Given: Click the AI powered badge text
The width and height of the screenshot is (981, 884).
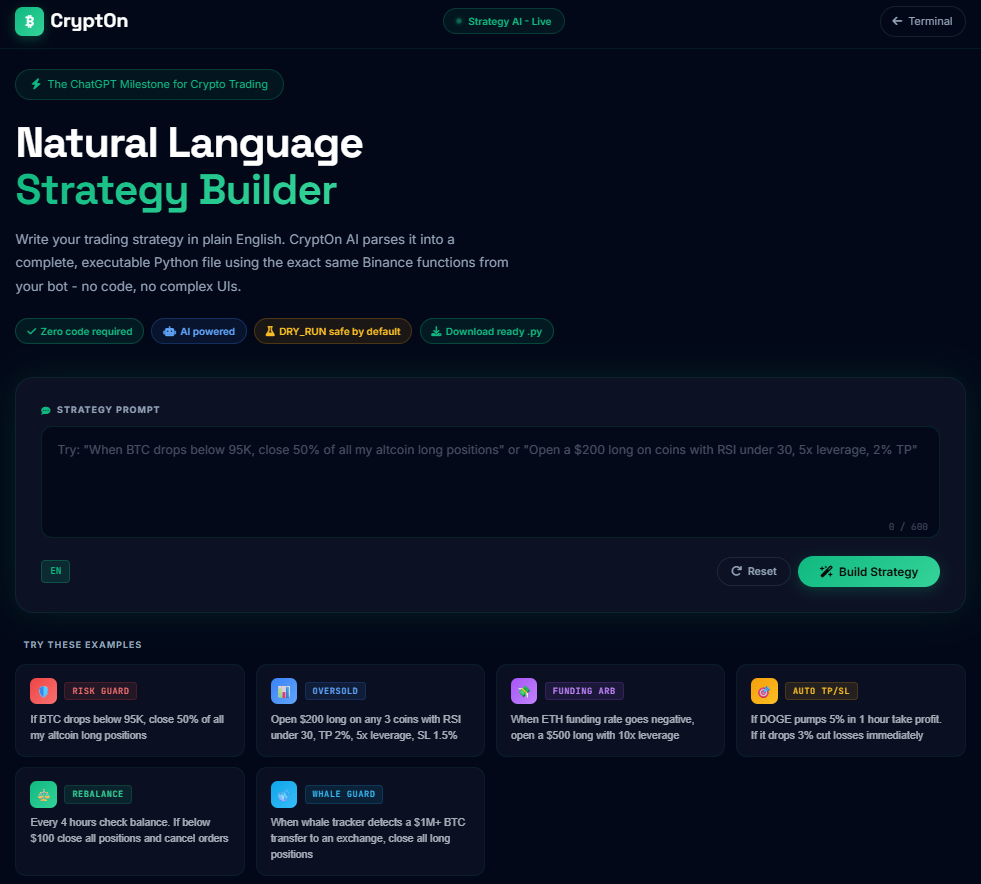Looking at the screenshot, I should 208,332.
